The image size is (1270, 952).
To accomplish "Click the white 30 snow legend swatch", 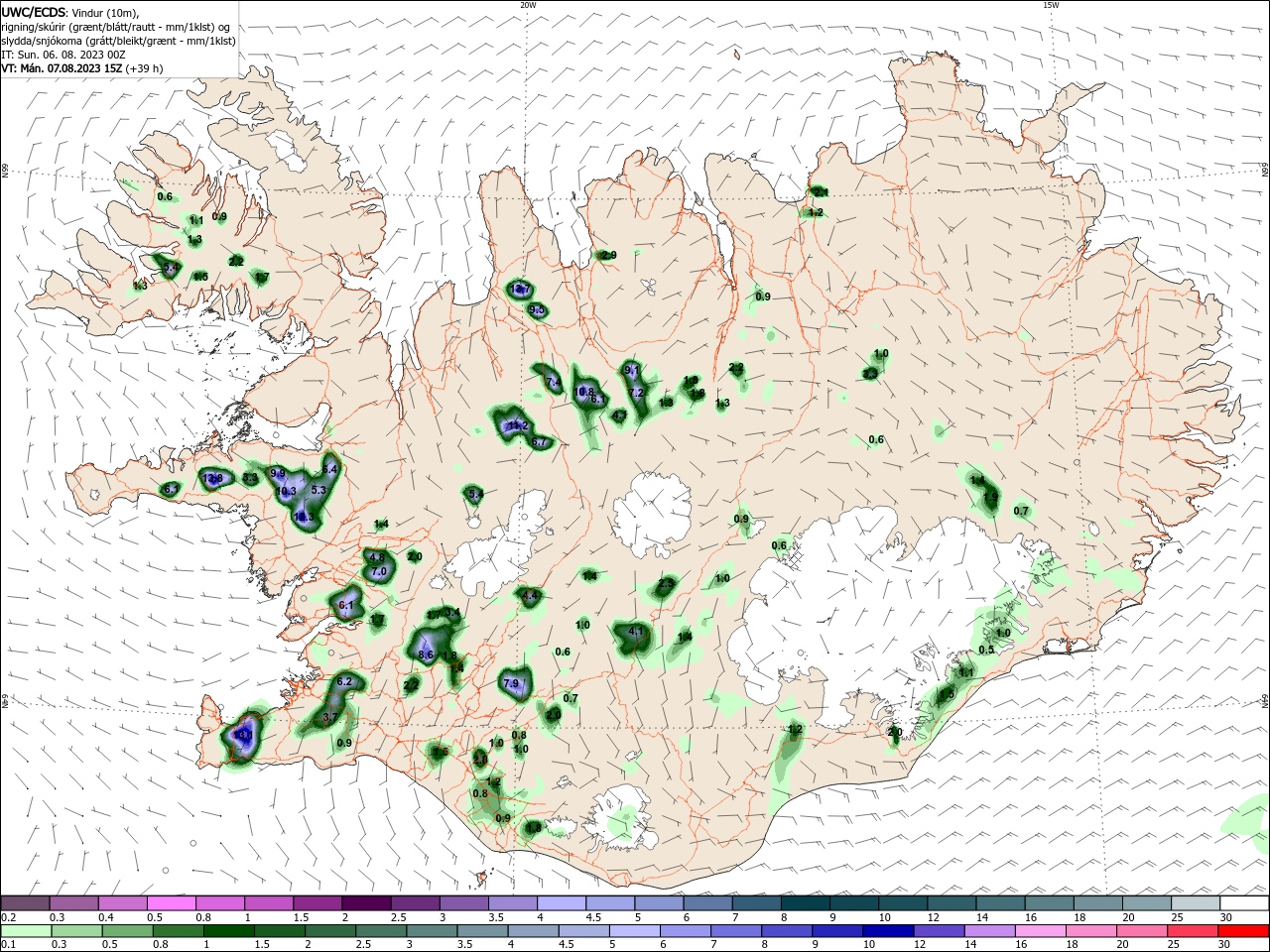I will 1244,903.
